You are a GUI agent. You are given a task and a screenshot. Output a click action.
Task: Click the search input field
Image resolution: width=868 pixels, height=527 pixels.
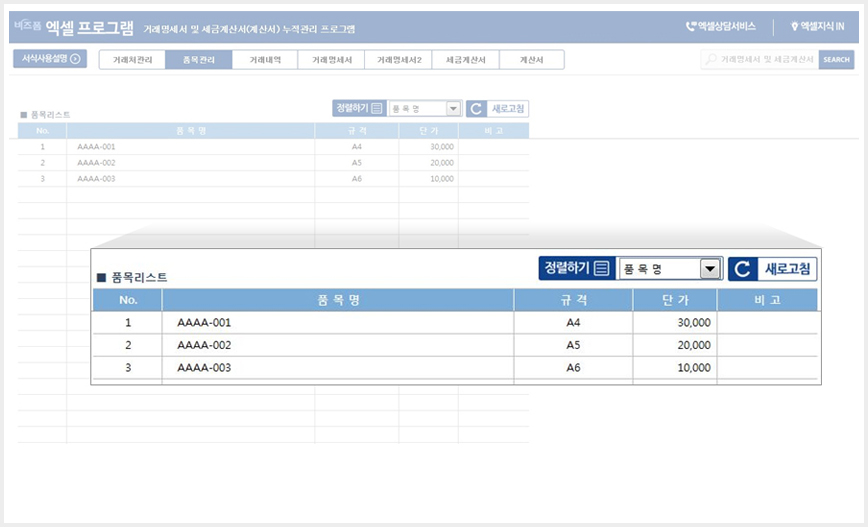[x=760, y=59]
